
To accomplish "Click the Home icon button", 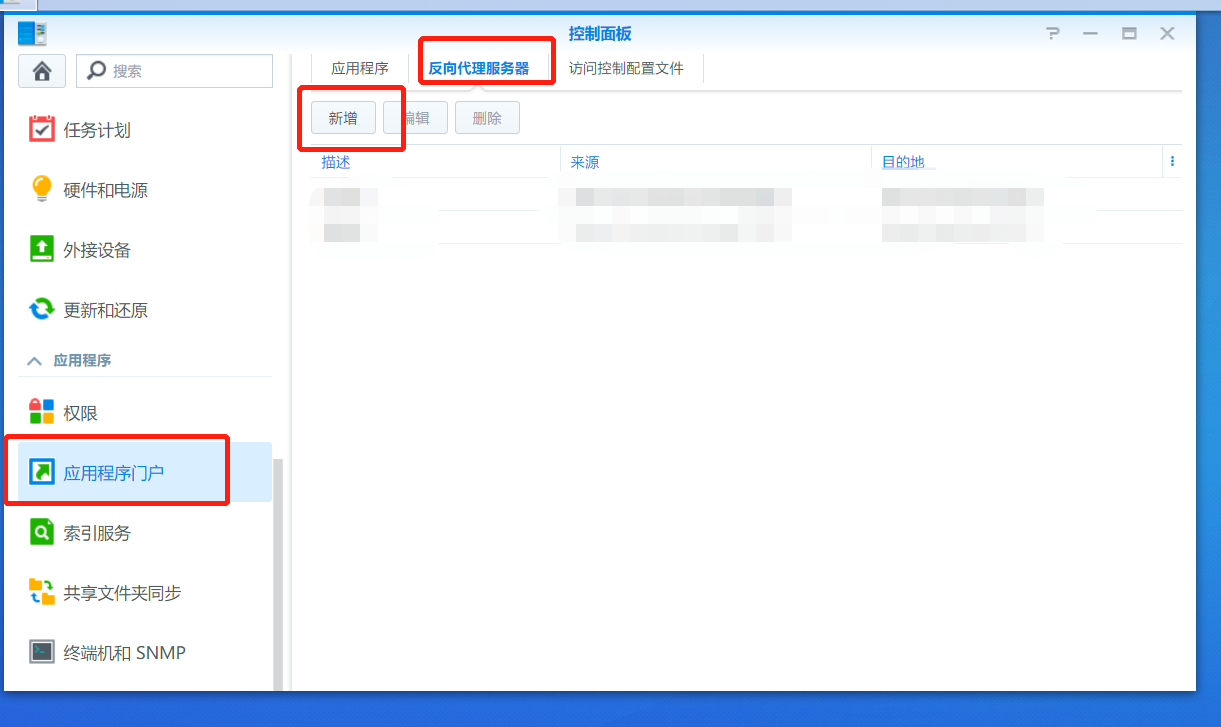I will [42, 71].
